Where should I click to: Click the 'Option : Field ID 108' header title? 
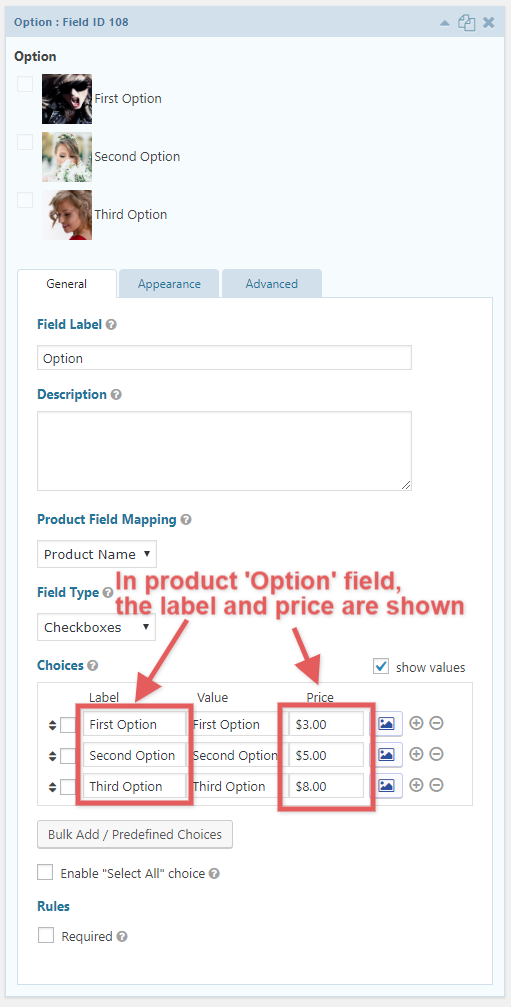coord(71,22)
